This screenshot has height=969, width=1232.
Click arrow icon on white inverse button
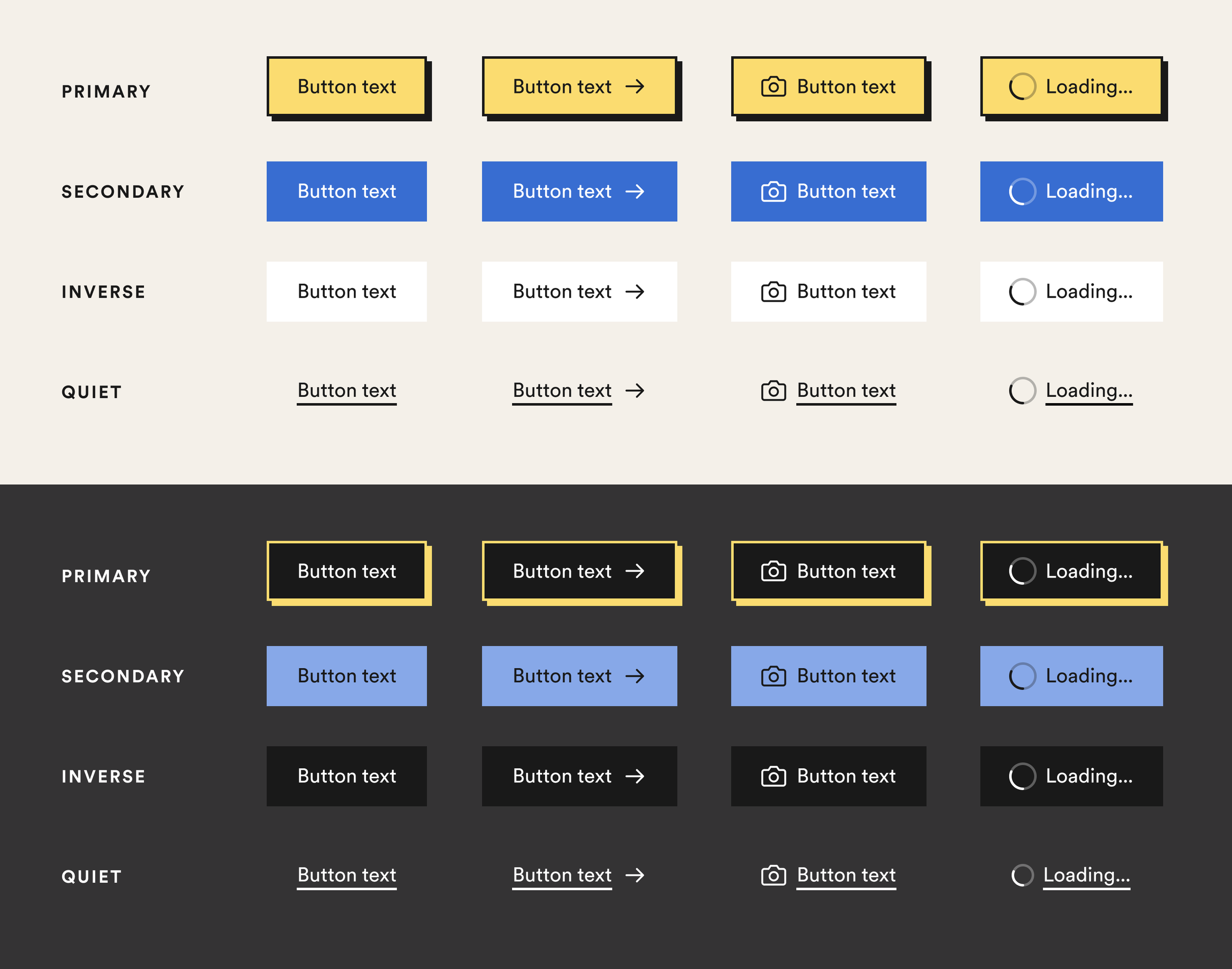635,292
